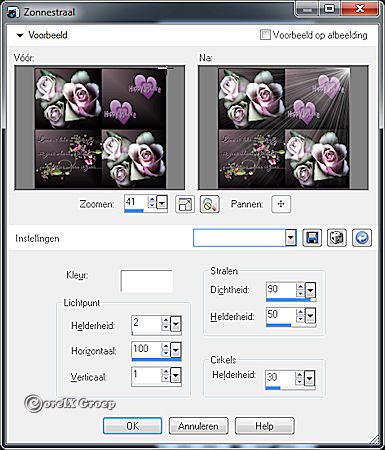The image size is (385, 450).
Task: Click the Horizontaal value field
Action: (x=146, y=349)
